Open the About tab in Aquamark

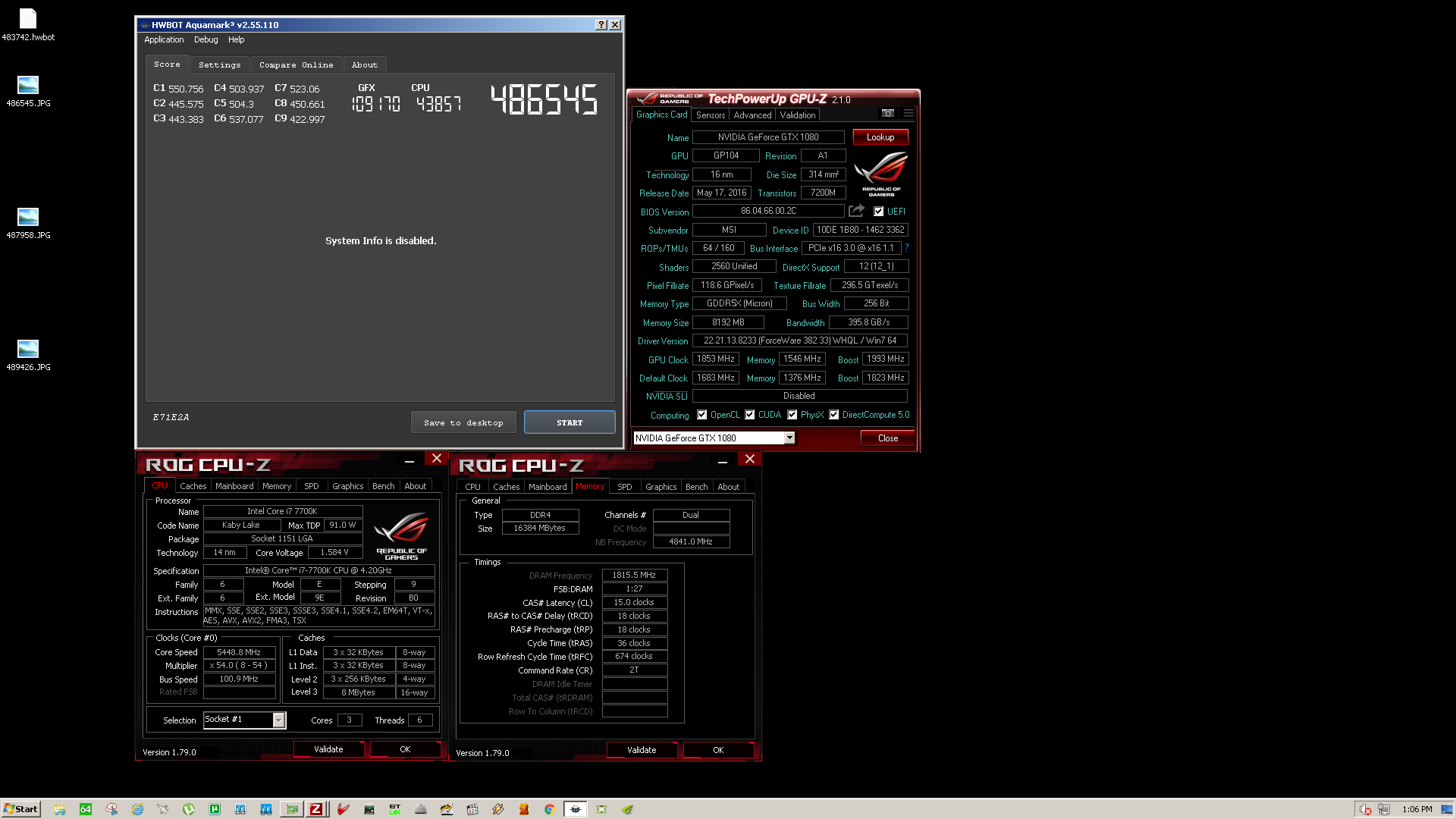click(364, 64)
